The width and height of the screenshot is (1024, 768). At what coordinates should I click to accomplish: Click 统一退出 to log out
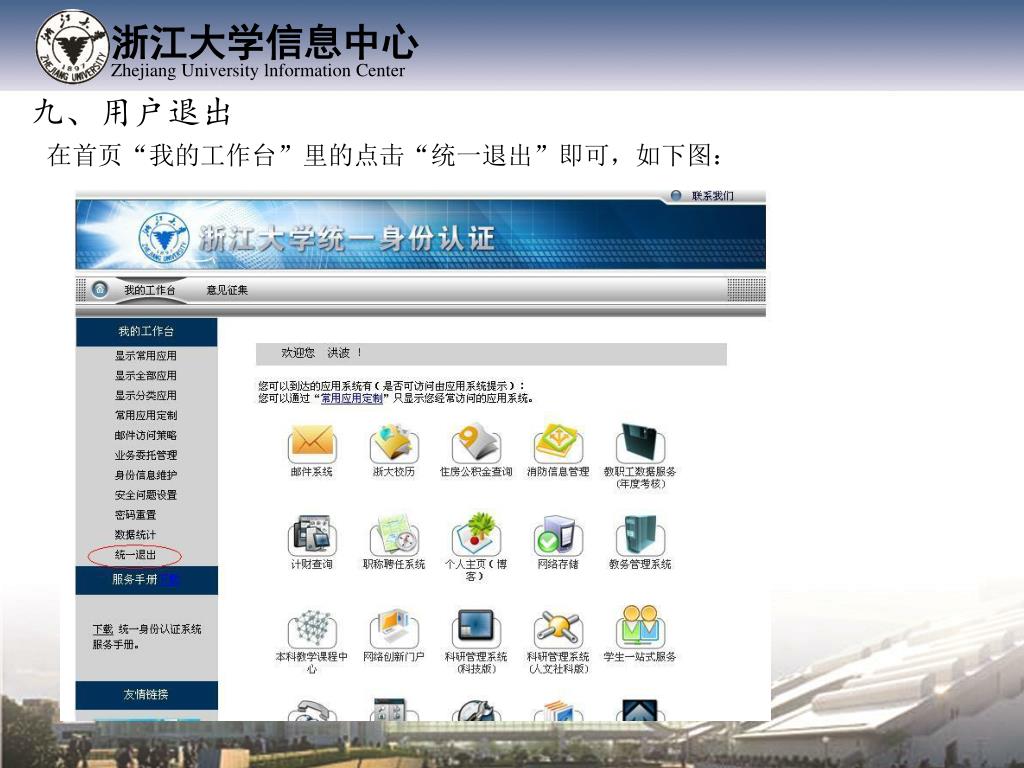(135, 555)
